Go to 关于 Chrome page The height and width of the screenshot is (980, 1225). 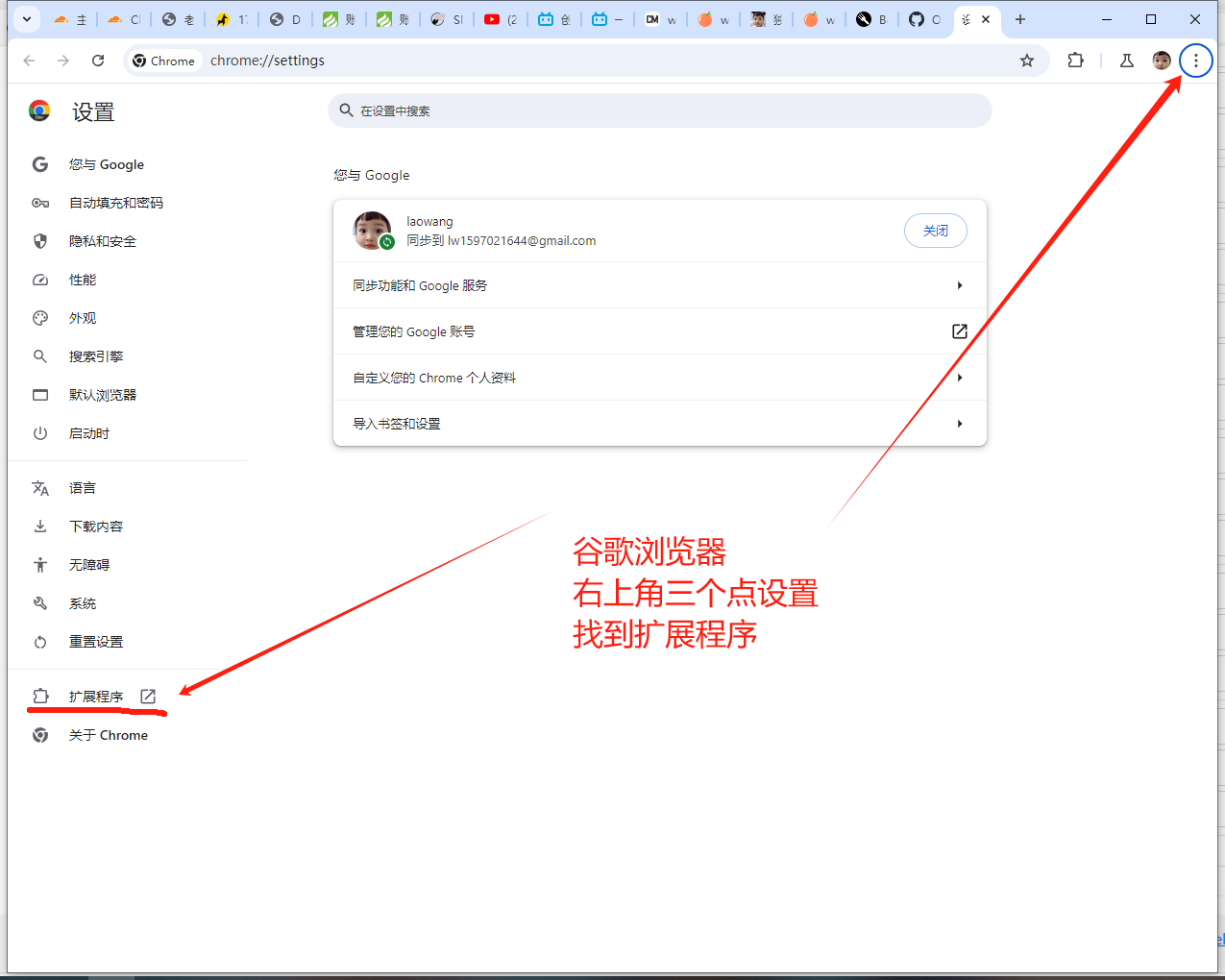tap(108, 735)
